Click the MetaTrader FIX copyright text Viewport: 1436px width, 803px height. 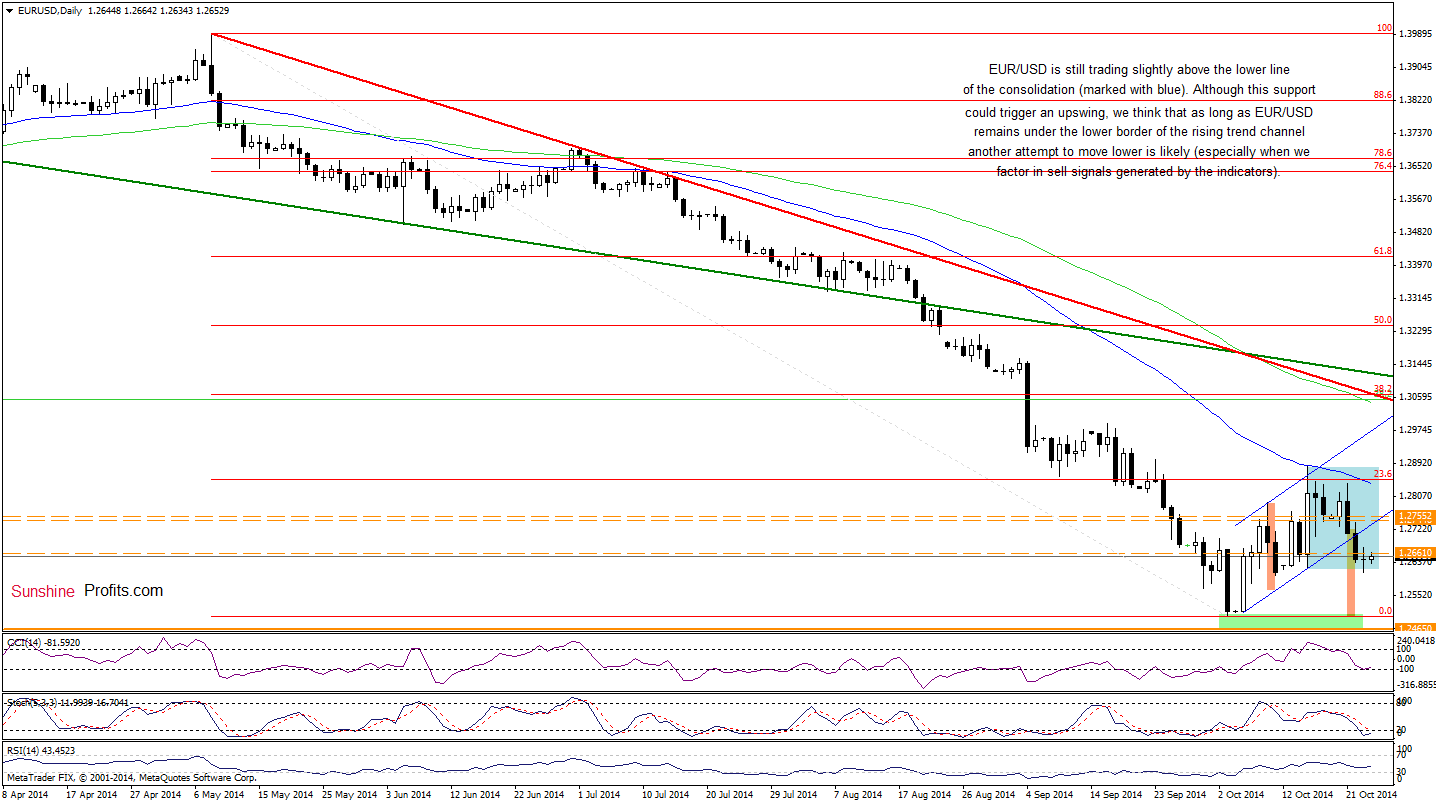point(131,777)
